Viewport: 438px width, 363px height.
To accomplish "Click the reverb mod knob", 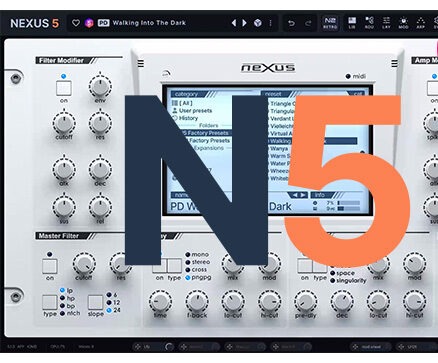I will click(x=414, y=264).
